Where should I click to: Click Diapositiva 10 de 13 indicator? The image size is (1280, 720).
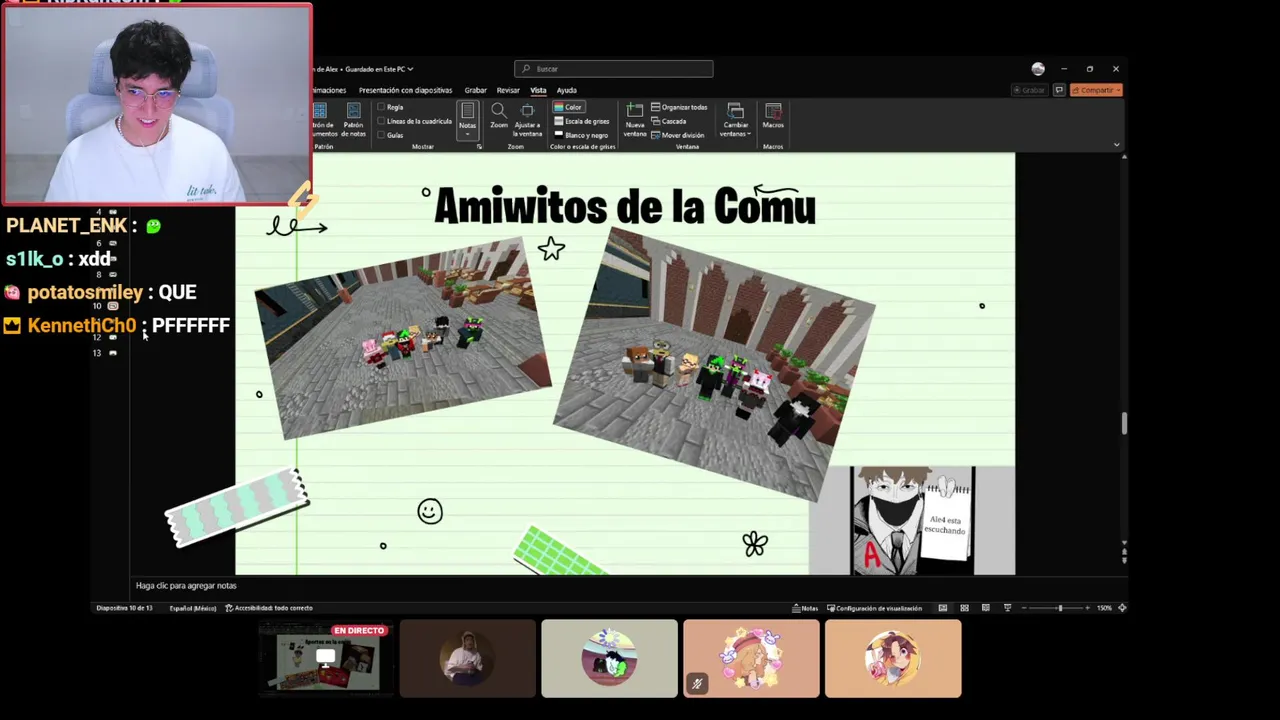coord(124,608)
